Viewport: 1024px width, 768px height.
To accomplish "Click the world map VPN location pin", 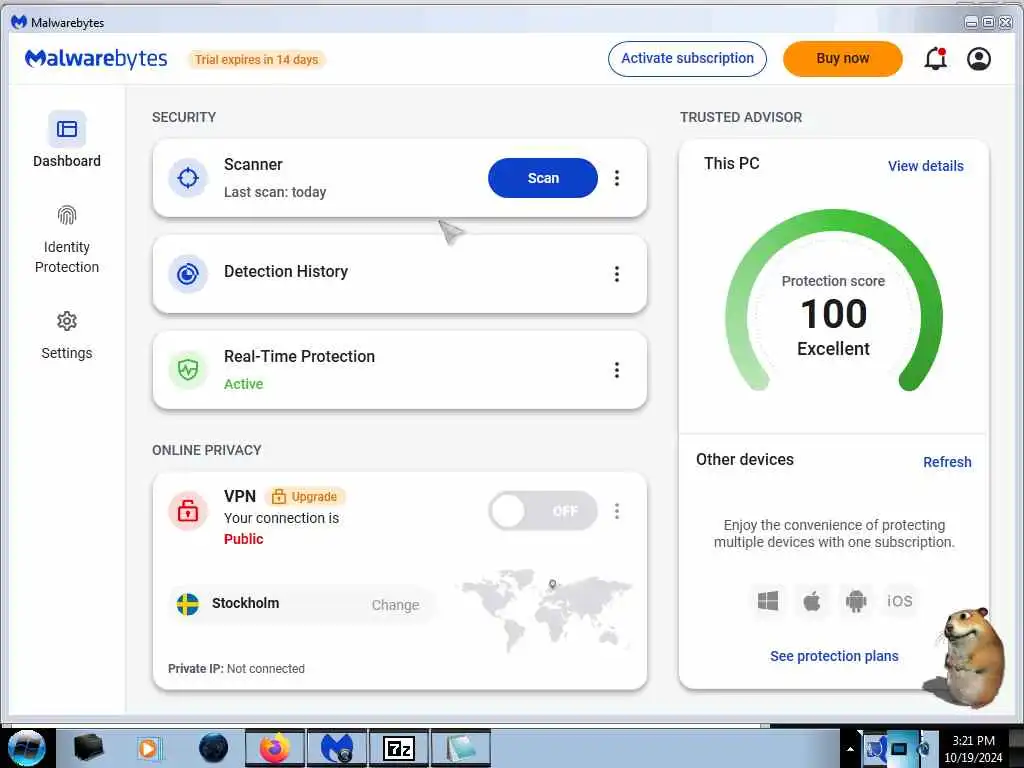I will (552, 584).
